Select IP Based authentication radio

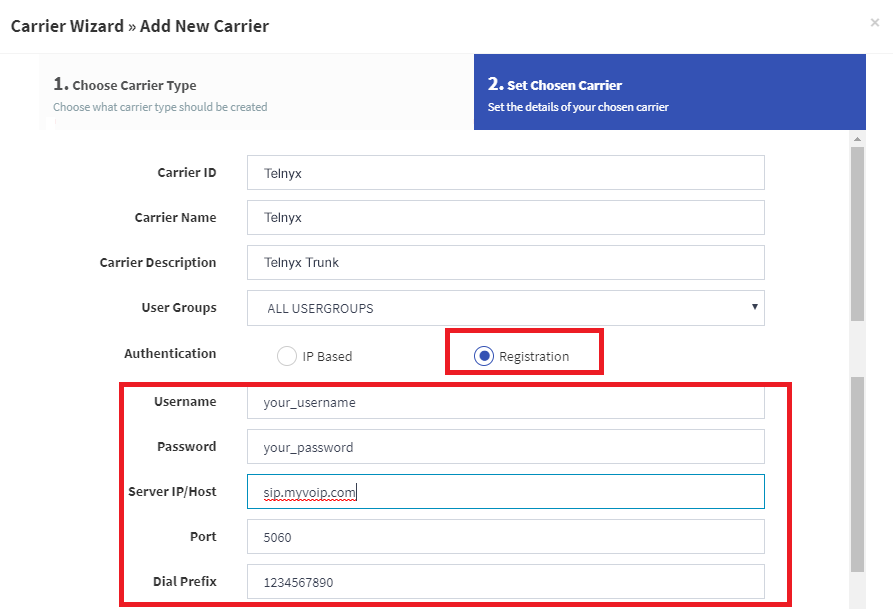tap(286, 356)
